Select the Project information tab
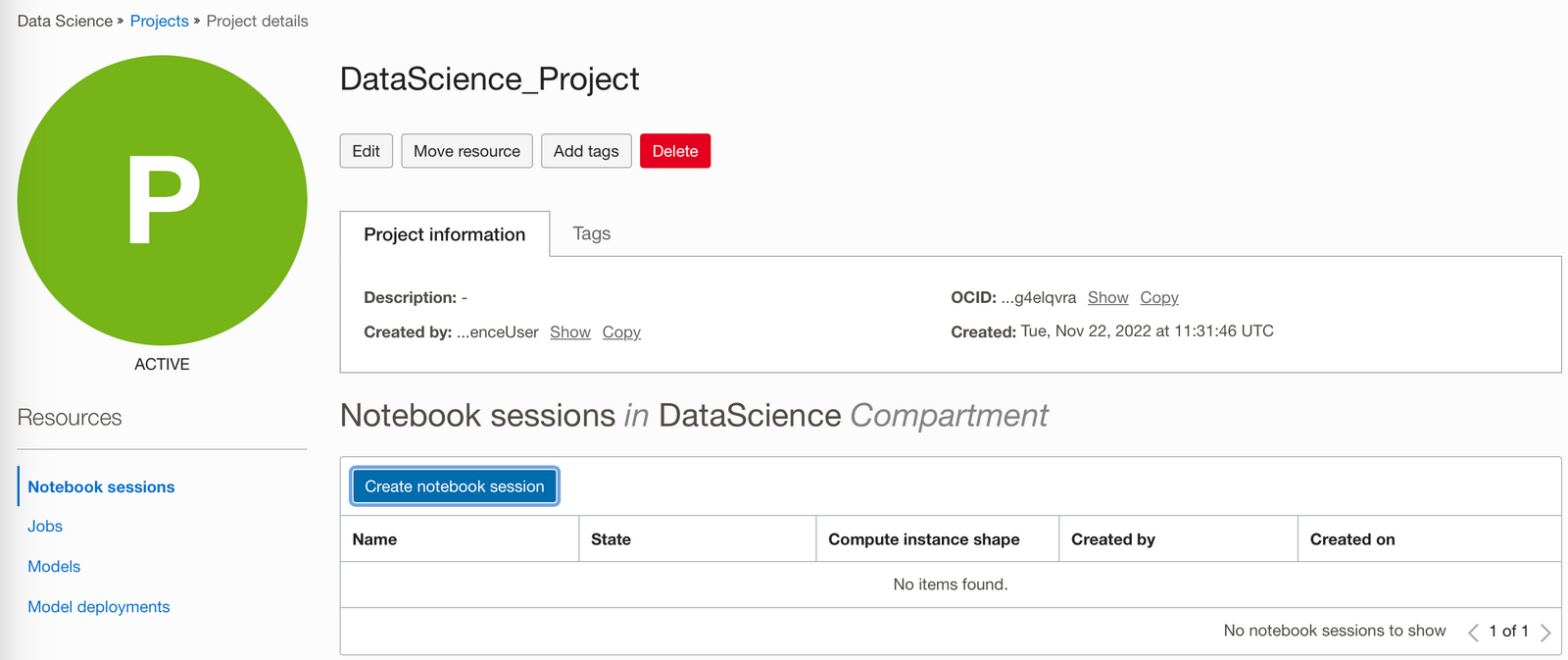 coord(444,234)
